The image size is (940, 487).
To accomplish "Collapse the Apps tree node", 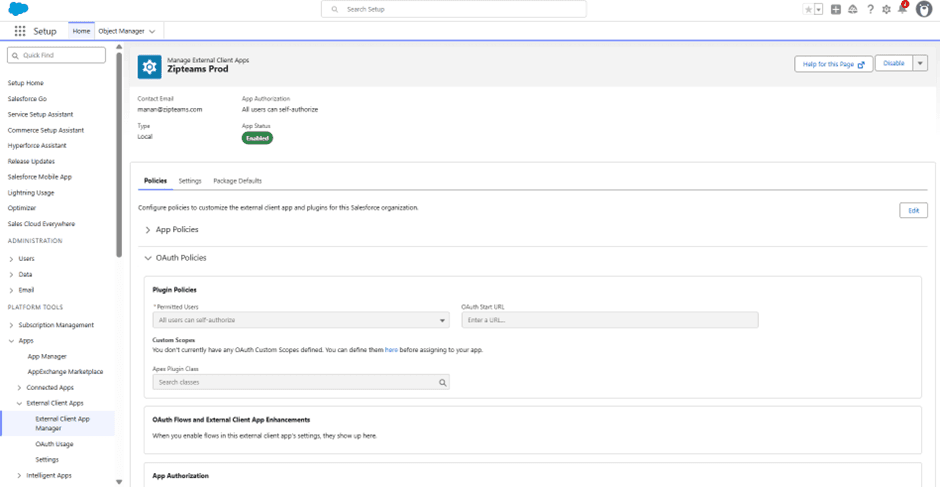I will pos(11,341).
